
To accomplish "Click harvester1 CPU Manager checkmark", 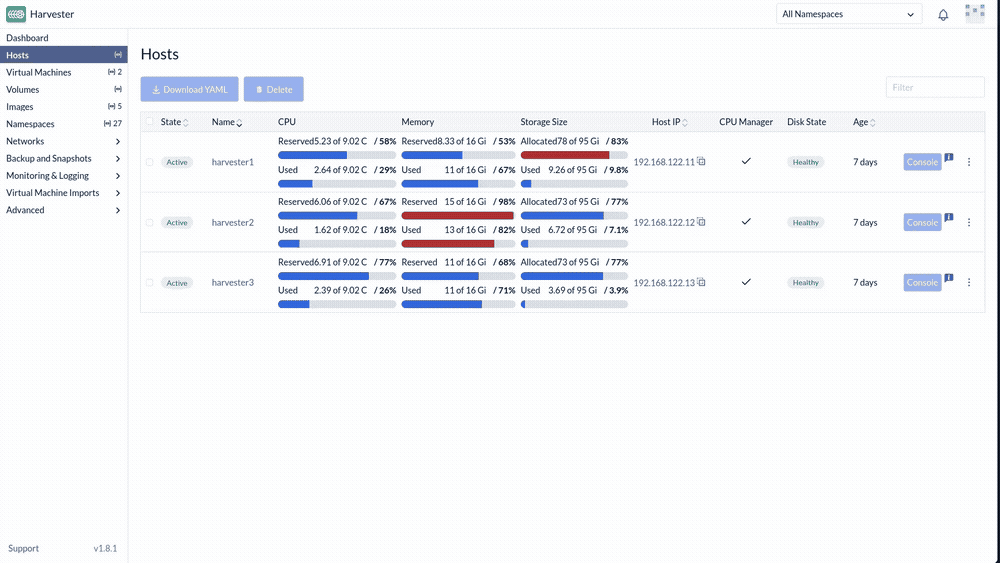I will 746,161.
